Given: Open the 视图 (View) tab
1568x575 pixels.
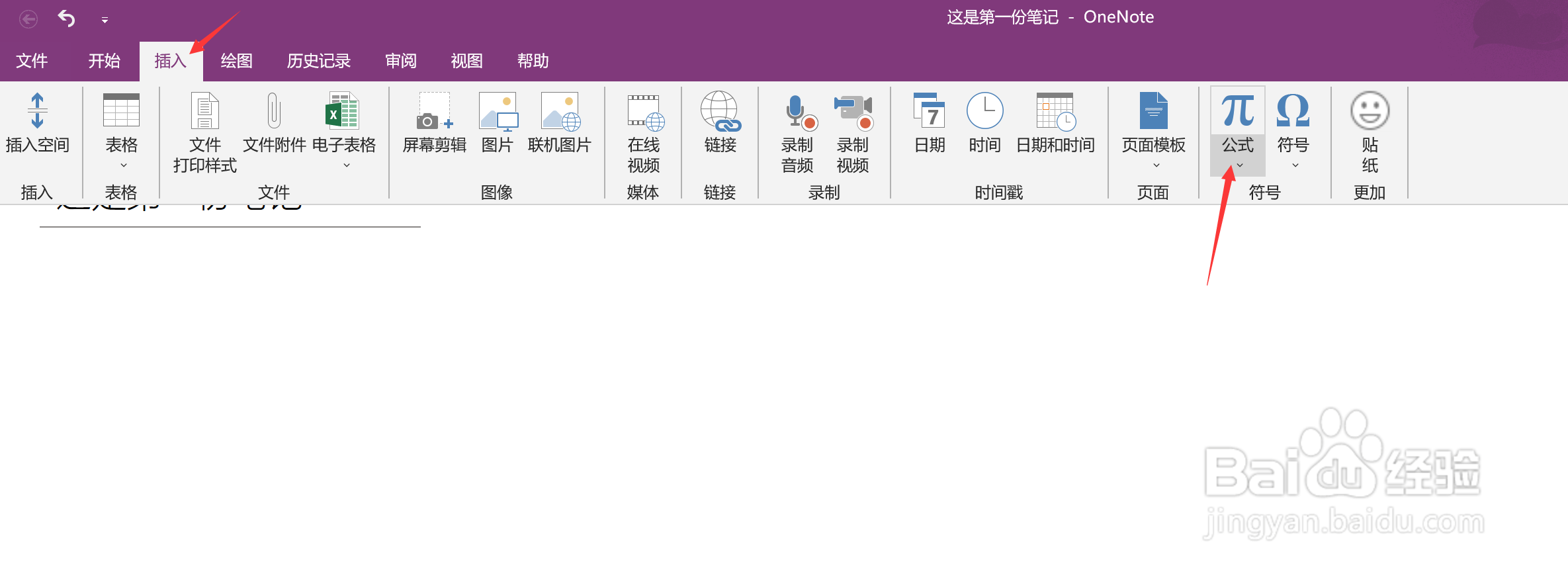Looking at the screenshot, I should pos(467,61).
